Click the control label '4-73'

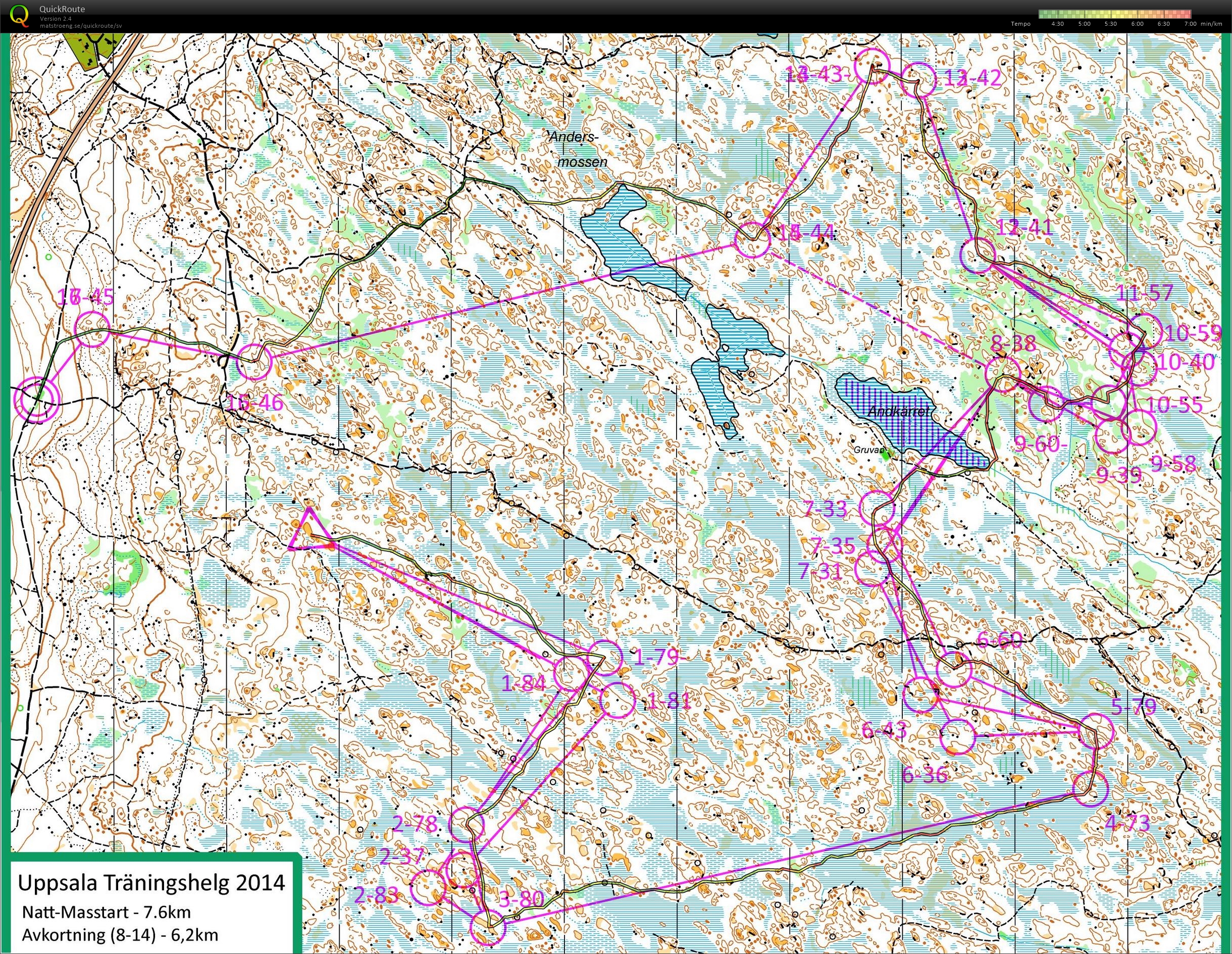(x=1127, y=824)
